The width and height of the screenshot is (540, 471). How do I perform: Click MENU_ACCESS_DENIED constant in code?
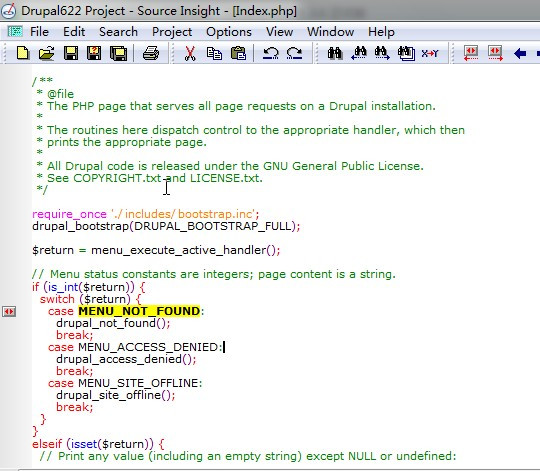(148, 347)
